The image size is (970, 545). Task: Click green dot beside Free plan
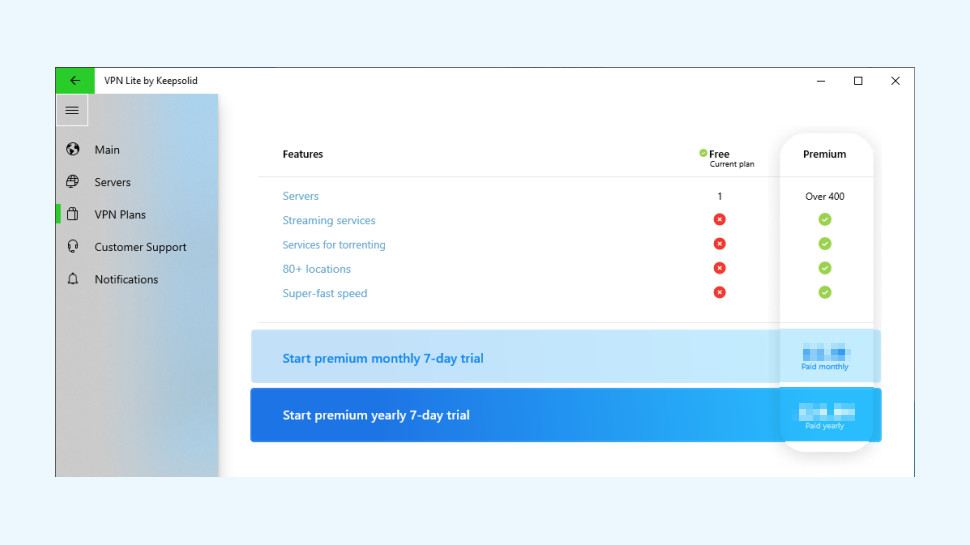(703, 153)
